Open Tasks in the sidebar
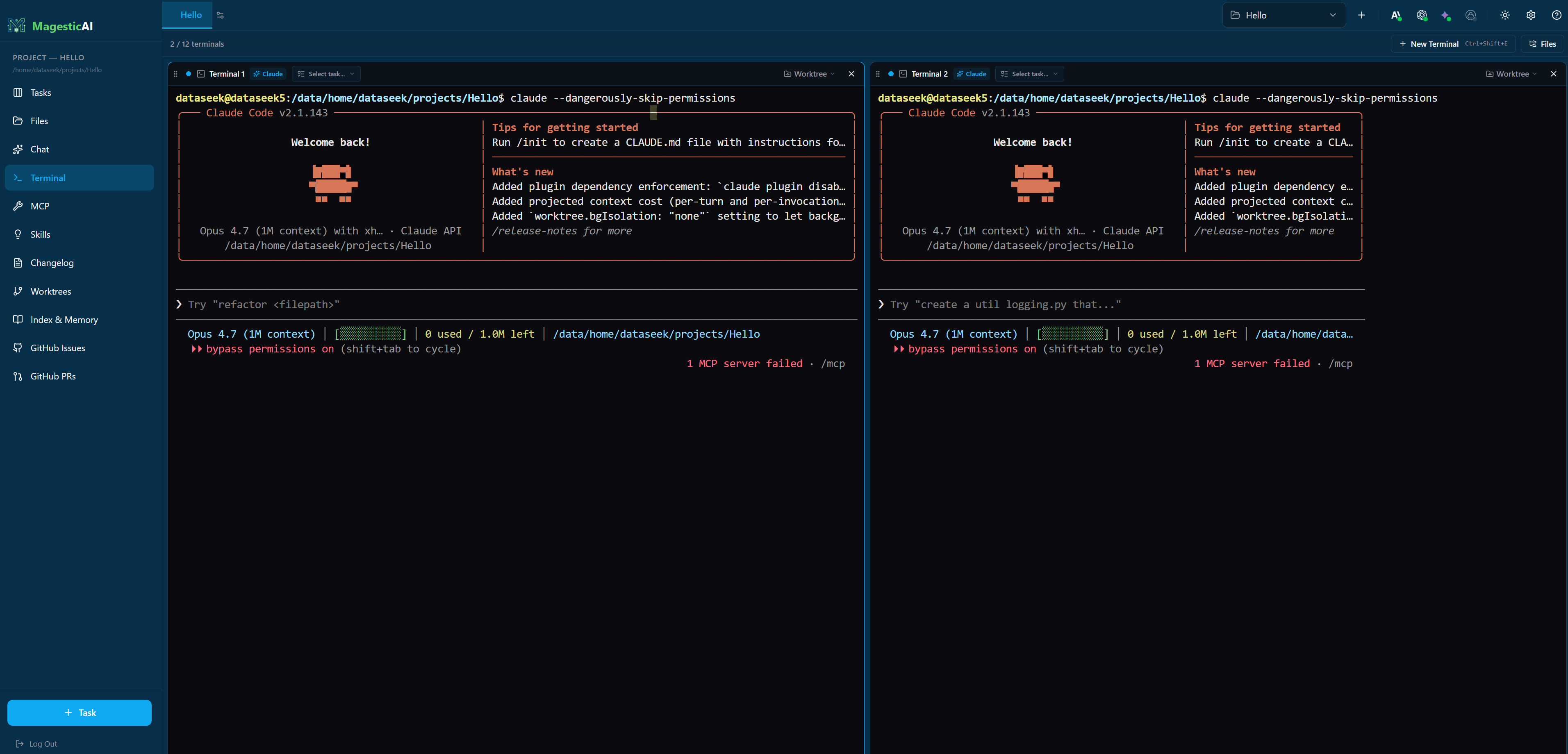Image resolution: width=1568 pixels, height=754 pixels. (x=79, y=93)
